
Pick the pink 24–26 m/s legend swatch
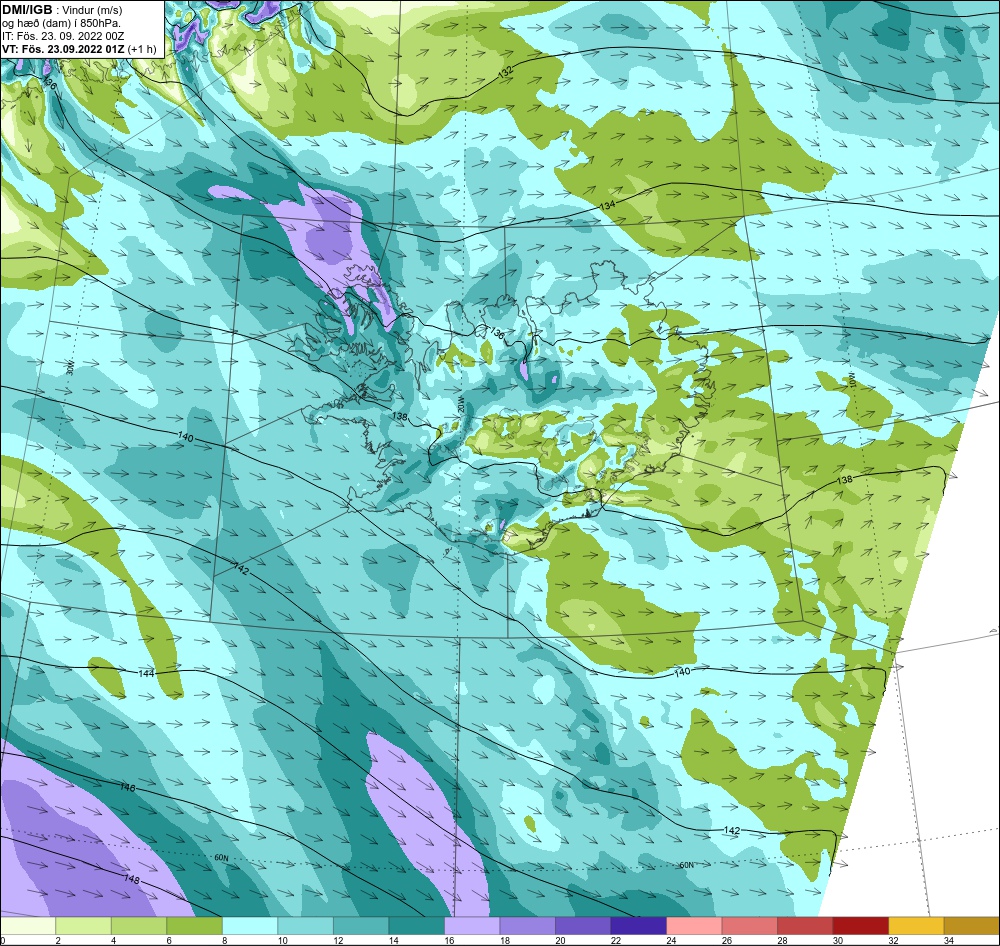694,926
